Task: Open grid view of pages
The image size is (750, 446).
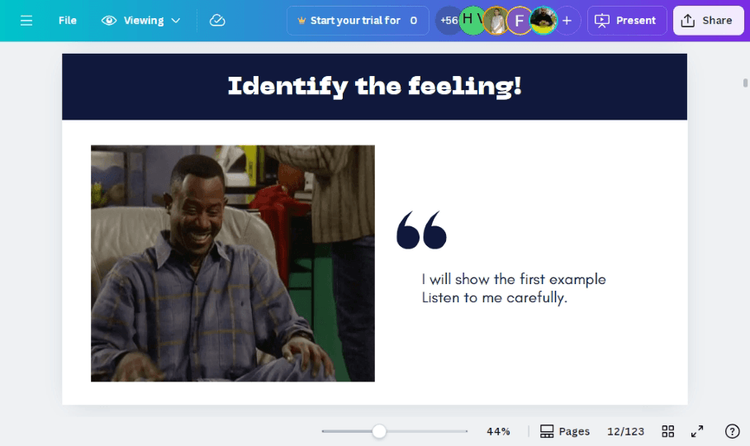Action: 668,431
